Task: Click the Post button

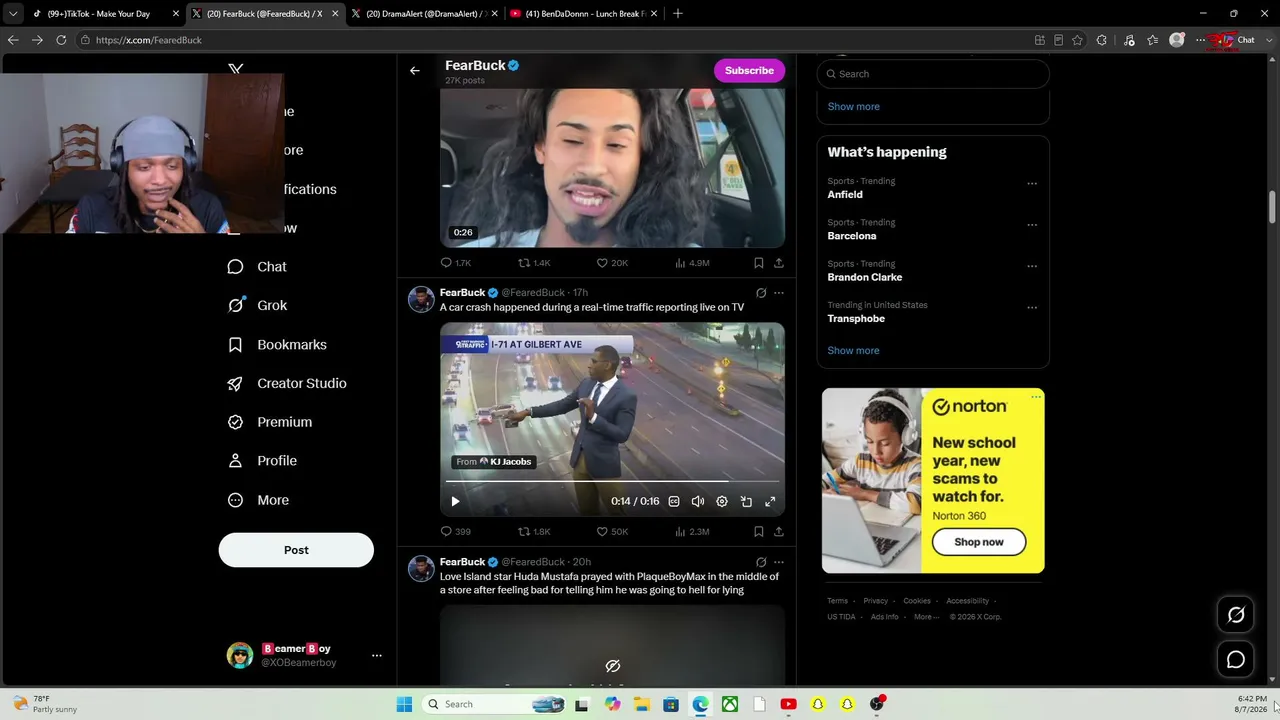Action: click(296, 550)
